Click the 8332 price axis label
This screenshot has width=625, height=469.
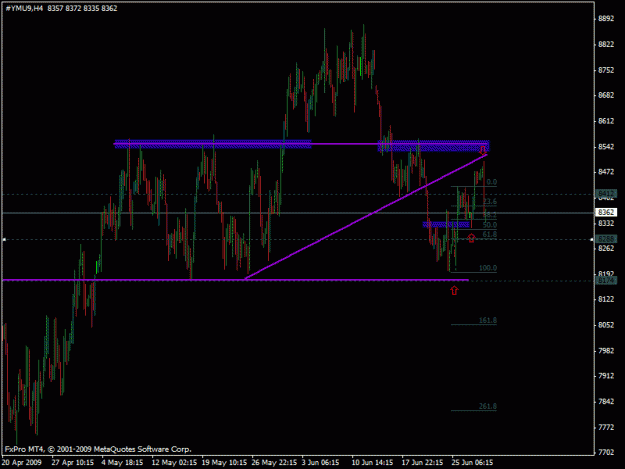pos(606,224)
